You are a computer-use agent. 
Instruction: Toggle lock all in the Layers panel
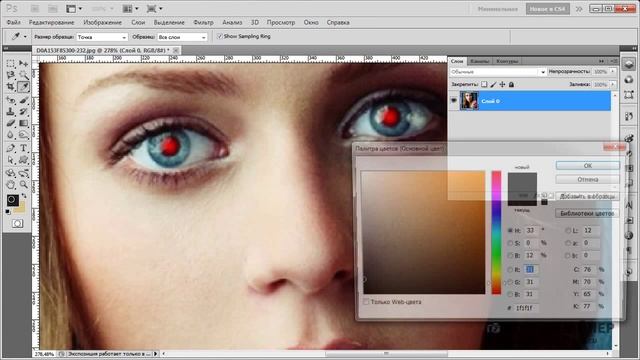[x=511, y=84]
